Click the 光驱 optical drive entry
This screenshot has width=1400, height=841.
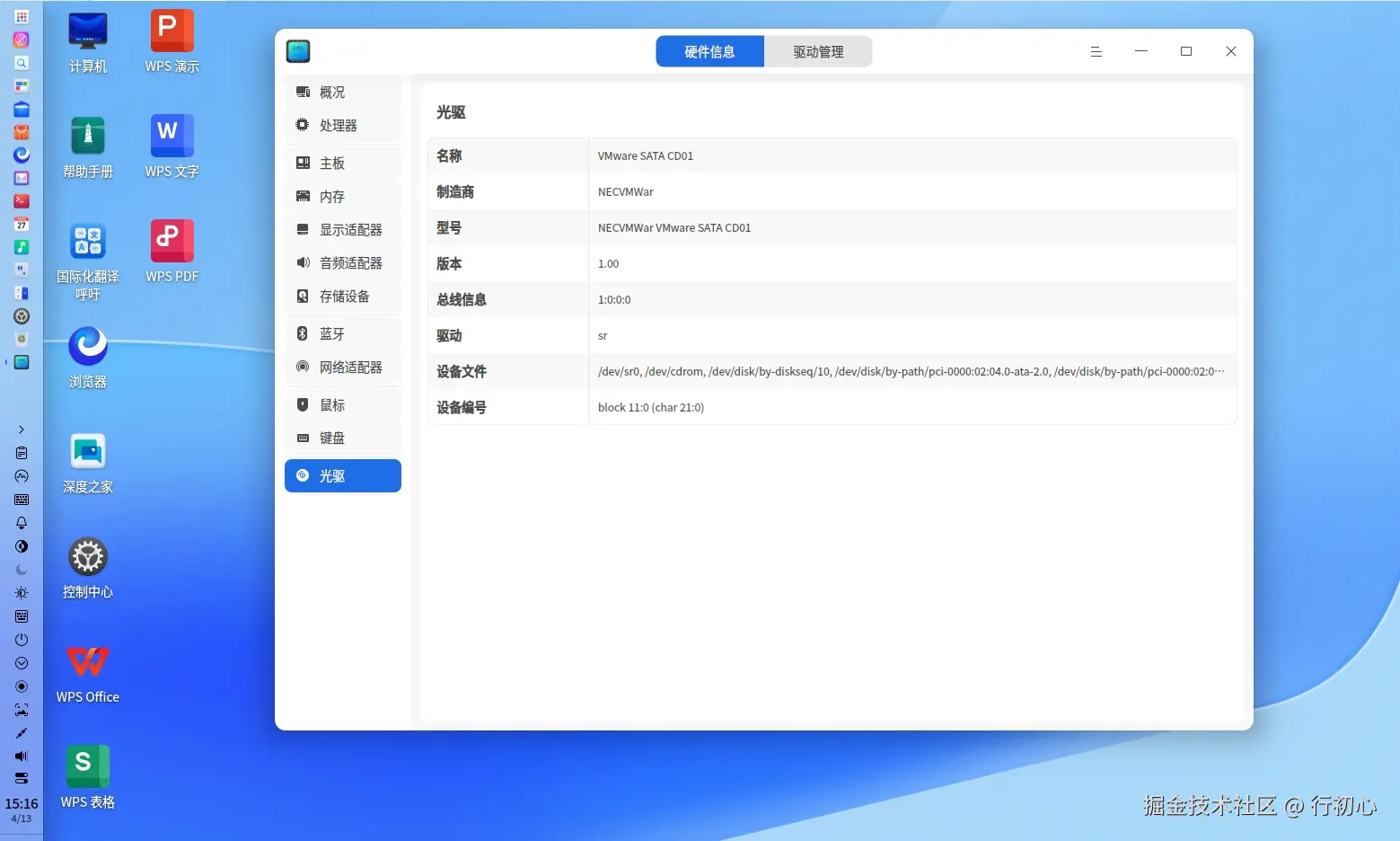(342, 476)
